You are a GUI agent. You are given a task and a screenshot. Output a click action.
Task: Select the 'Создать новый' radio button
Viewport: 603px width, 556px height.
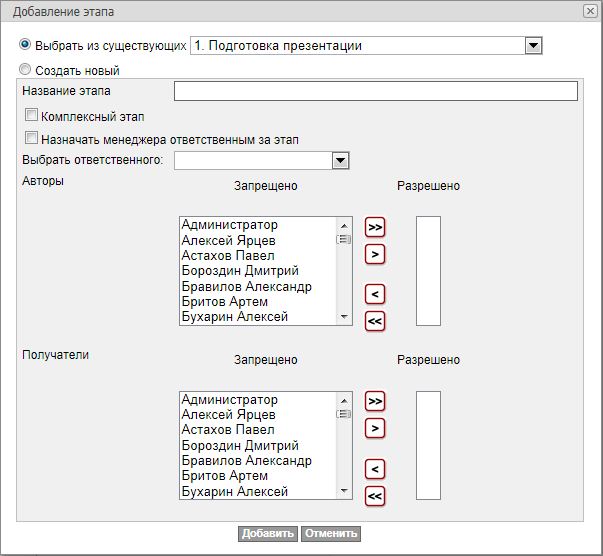pyautogui.click(x=25, y=71)
